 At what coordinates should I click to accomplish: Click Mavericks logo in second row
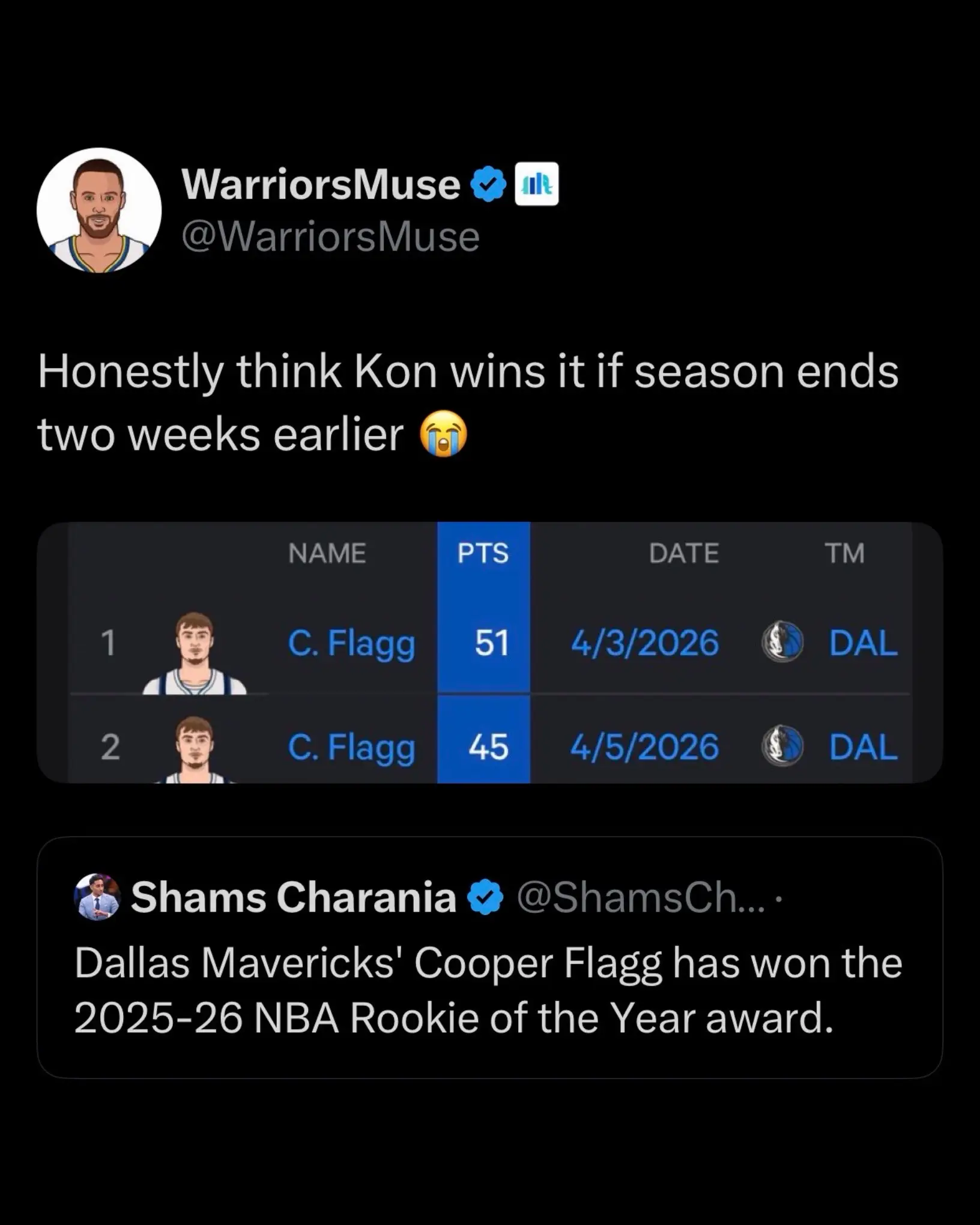pos(782,747)
